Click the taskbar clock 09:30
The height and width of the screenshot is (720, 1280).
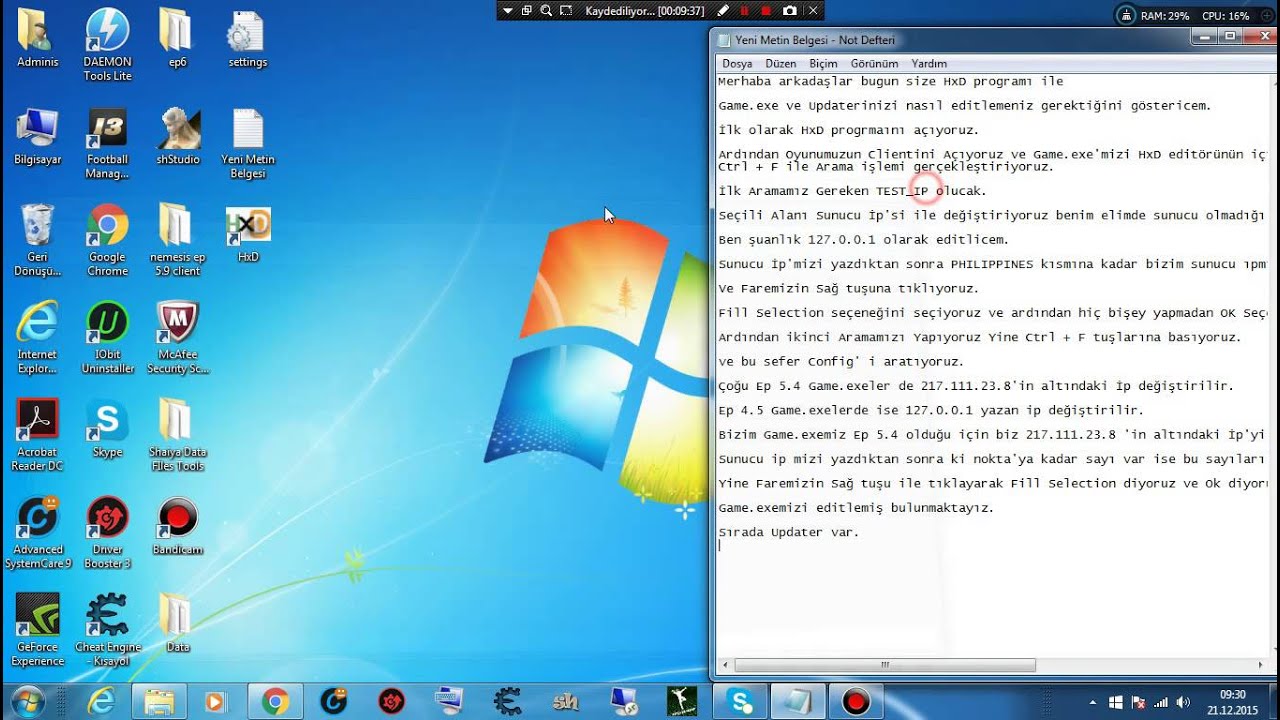tap(1233, 702)
